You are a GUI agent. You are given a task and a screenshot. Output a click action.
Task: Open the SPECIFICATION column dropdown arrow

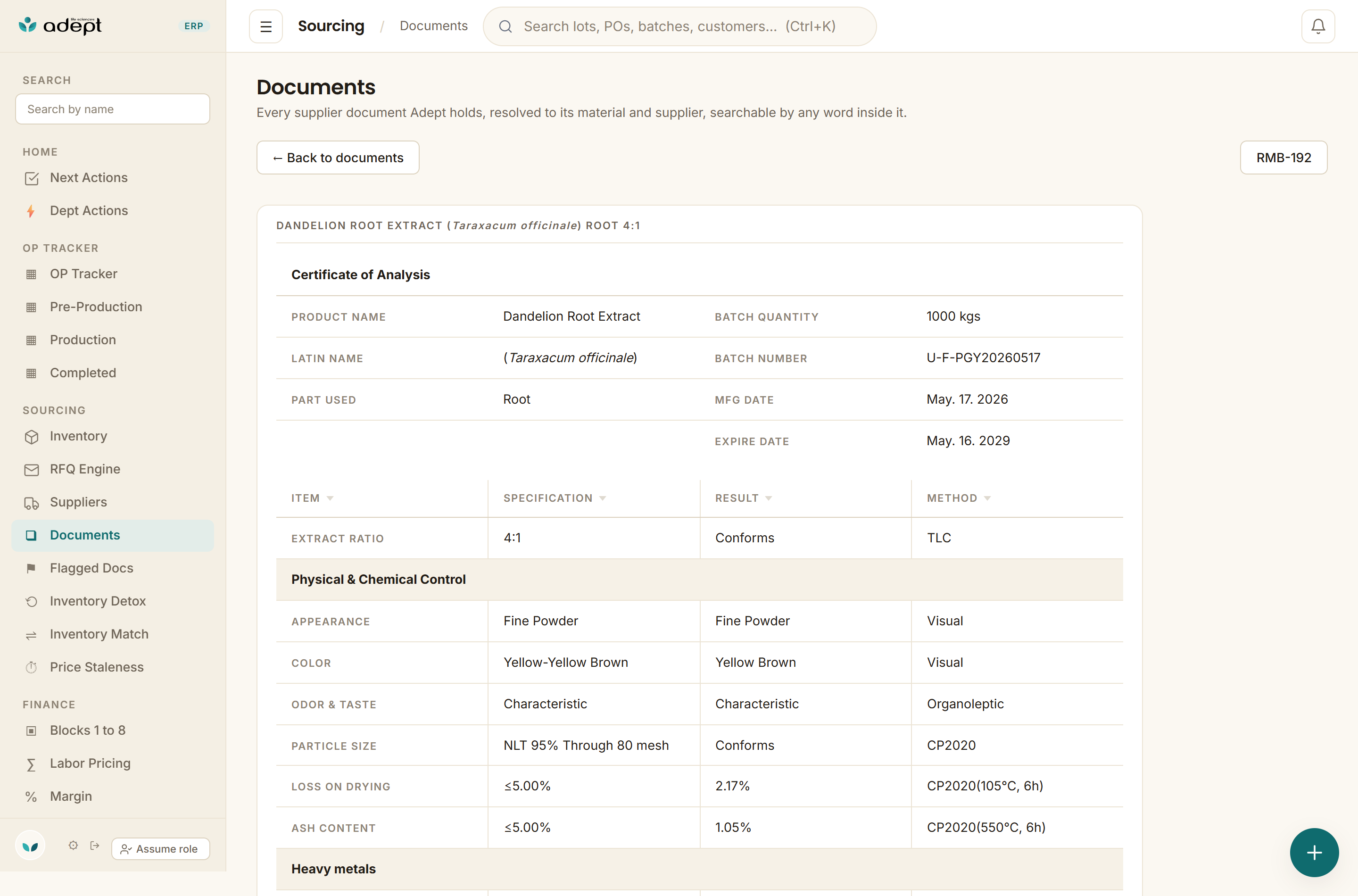[x=603, y=498]
